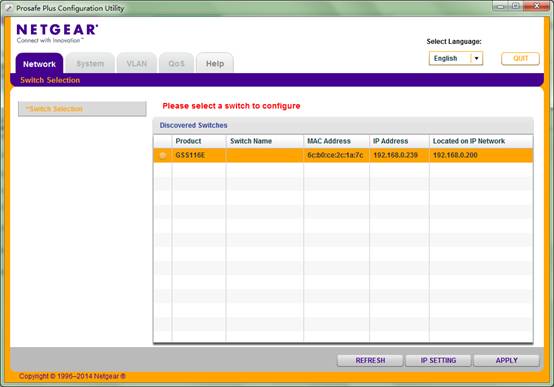Expand the English language dropdown arrow
Viewport: 554px width, 387px height.
point(476,58)
